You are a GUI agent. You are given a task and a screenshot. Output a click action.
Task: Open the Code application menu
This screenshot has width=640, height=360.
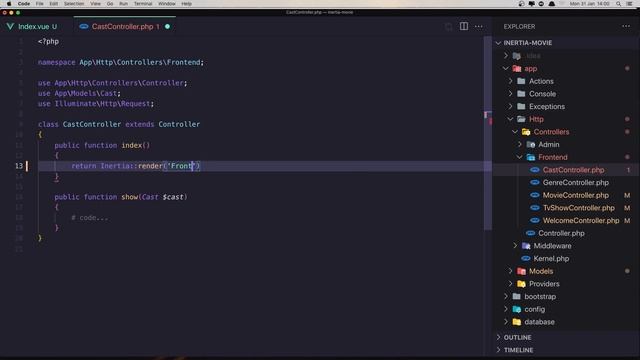coord(24,4)
